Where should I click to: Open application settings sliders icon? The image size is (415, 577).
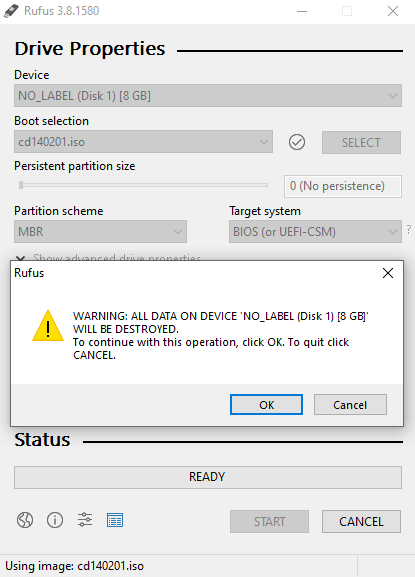coord(85,520)
